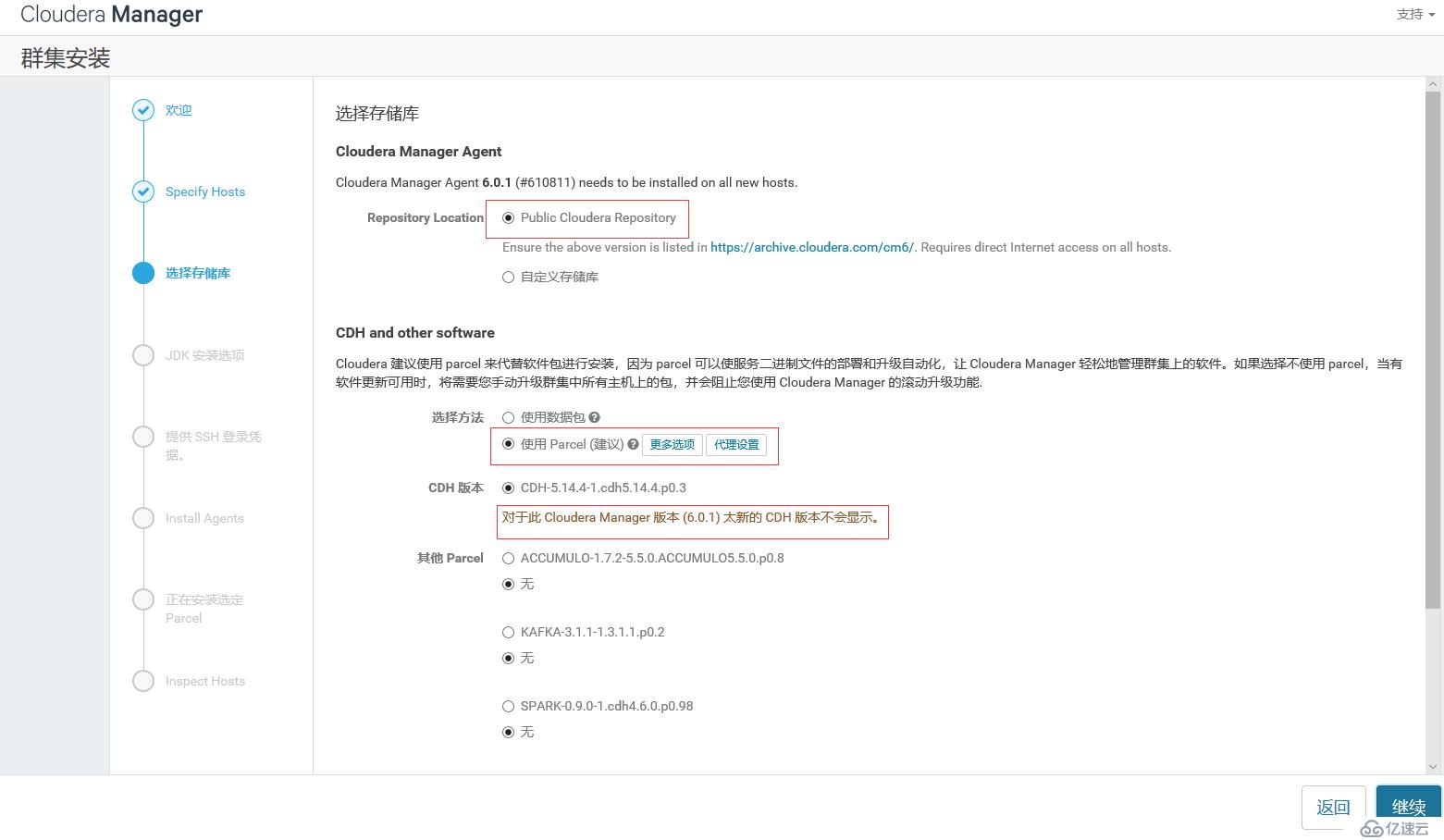Image resolution: width=1444 pixels, height=840 pixels.
Task: Click the 太新的 CDH 版本不会显示 warning text
Action: pyautogui.click(x=692, y=518)
